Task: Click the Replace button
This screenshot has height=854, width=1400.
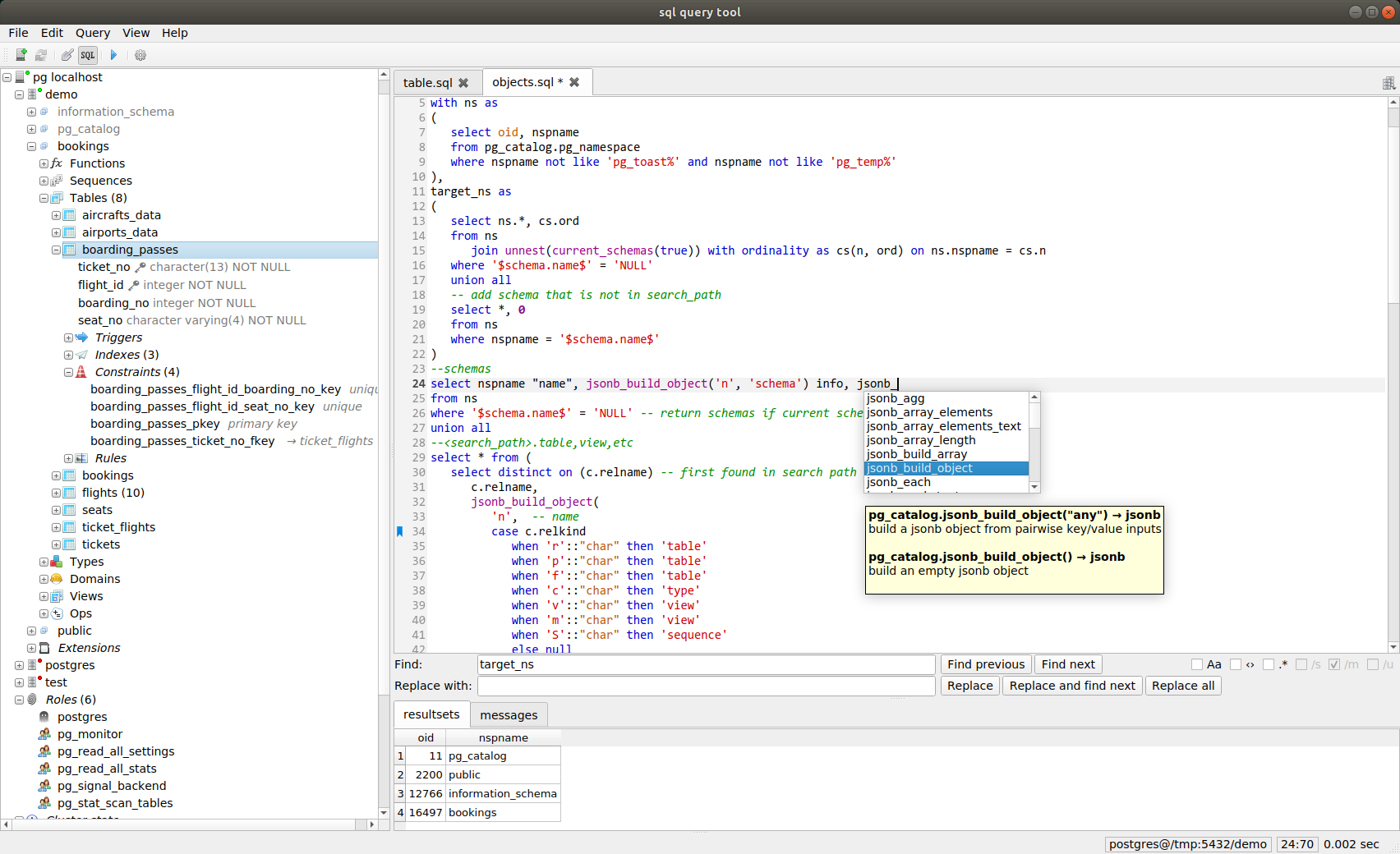Action: [x=970, y=686]
